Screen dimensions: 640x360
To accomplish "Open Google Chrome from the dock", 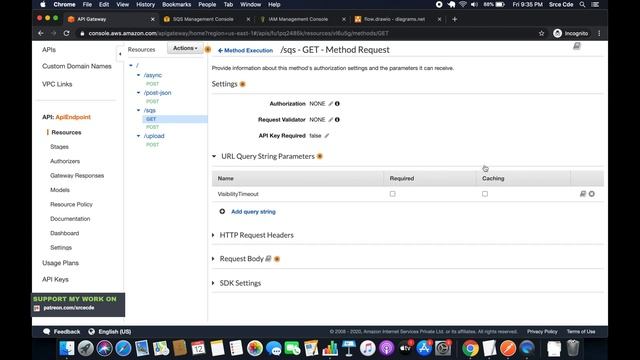I will (470, 348).
